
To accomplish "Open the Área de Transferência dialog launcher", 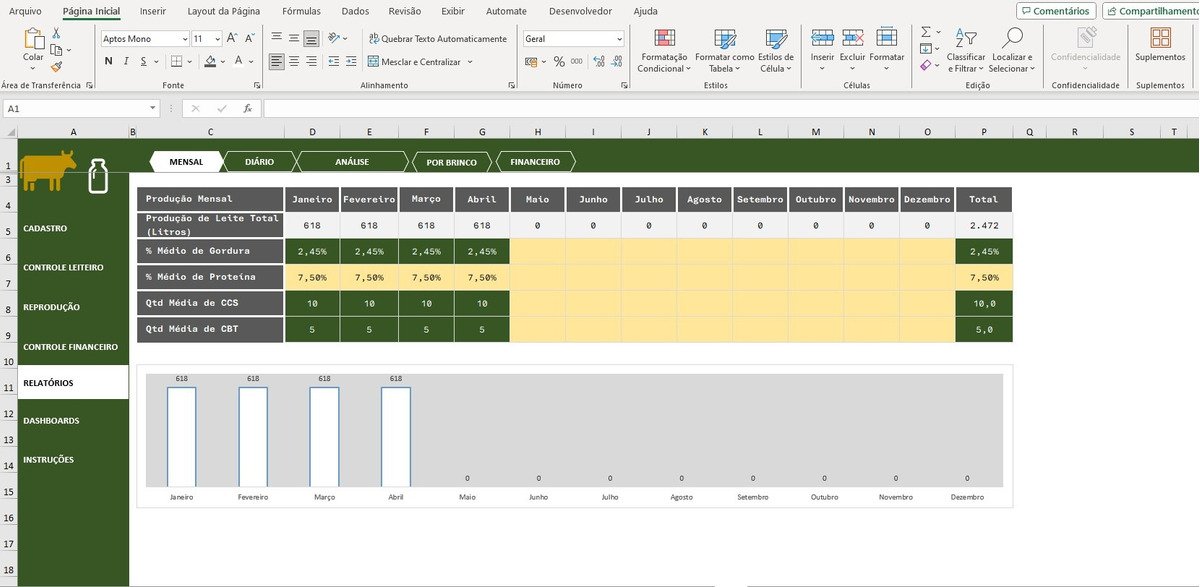I will point(90,86).
